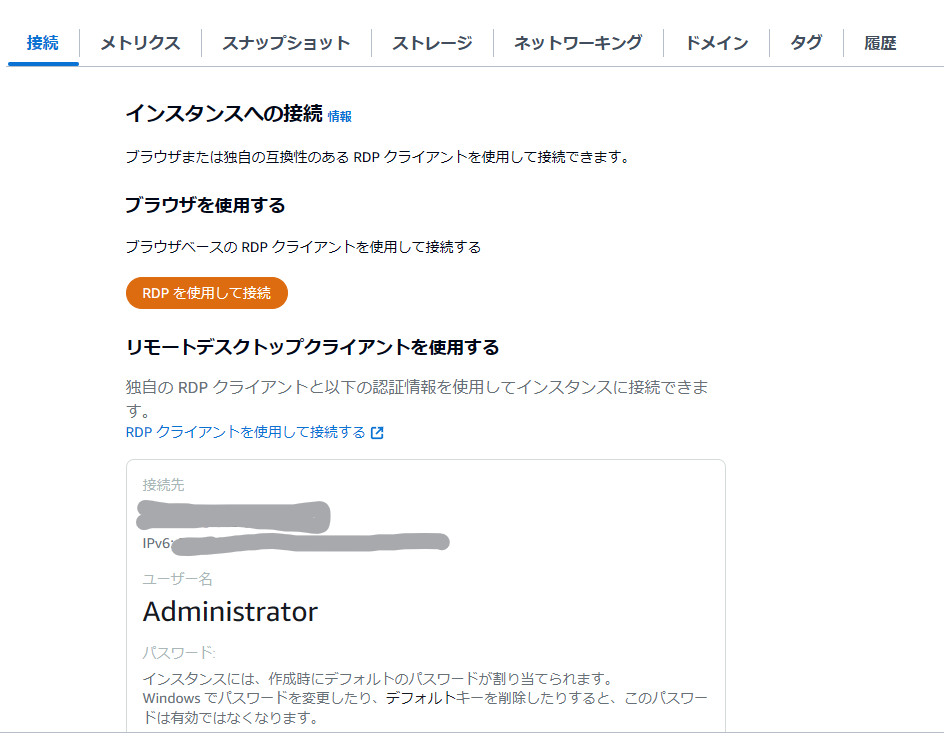Click the リモートデスクトップクライアントを使用する heading
The height and width of the screenshot is (735, 944).
click(312, 347)
